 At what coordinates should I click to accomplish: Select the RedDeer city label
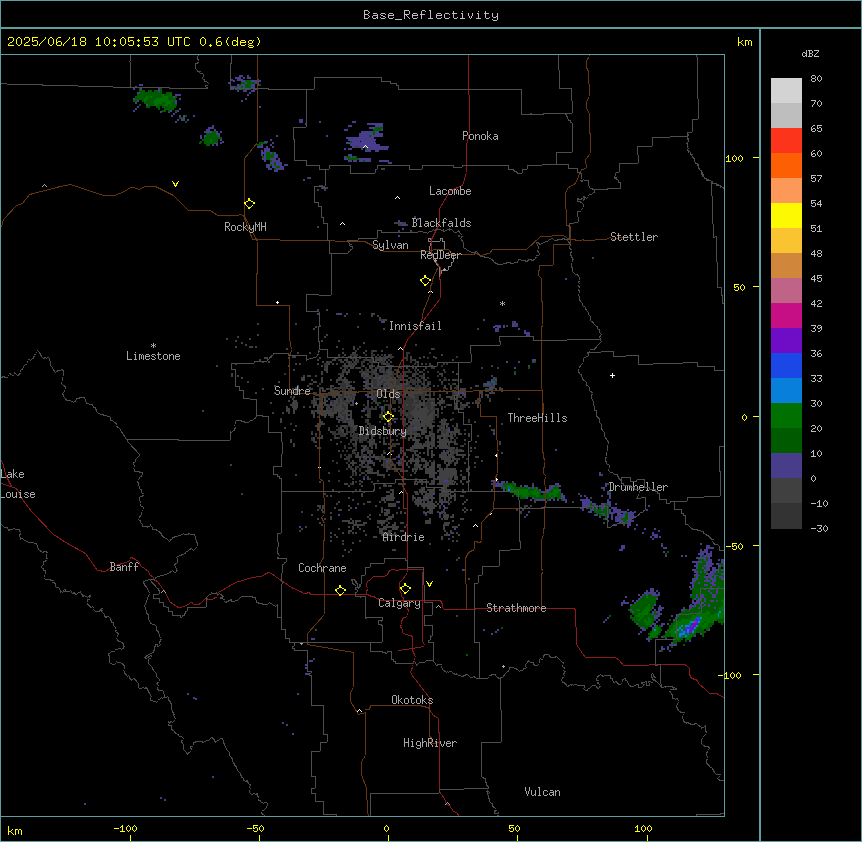[440, 255]
